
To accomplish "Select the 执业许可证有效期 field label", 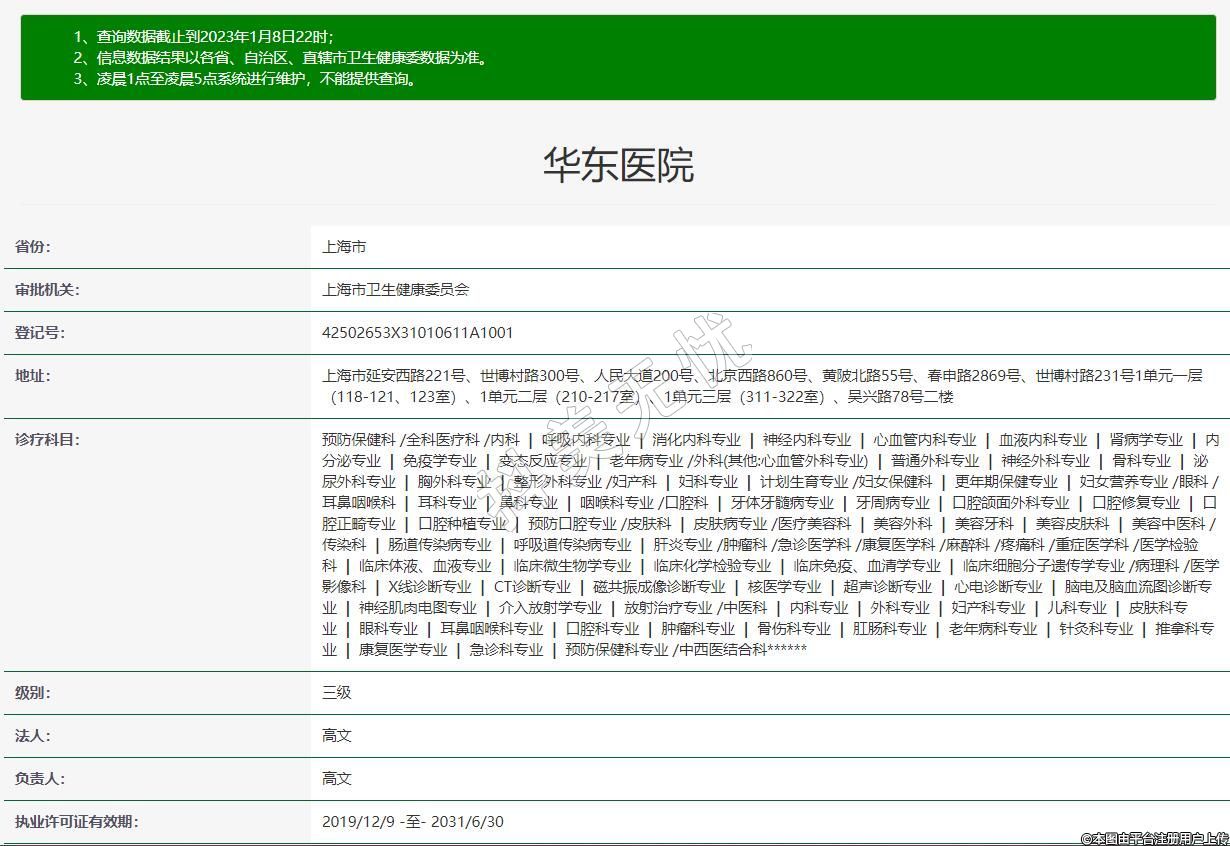I will click(76, 822).
